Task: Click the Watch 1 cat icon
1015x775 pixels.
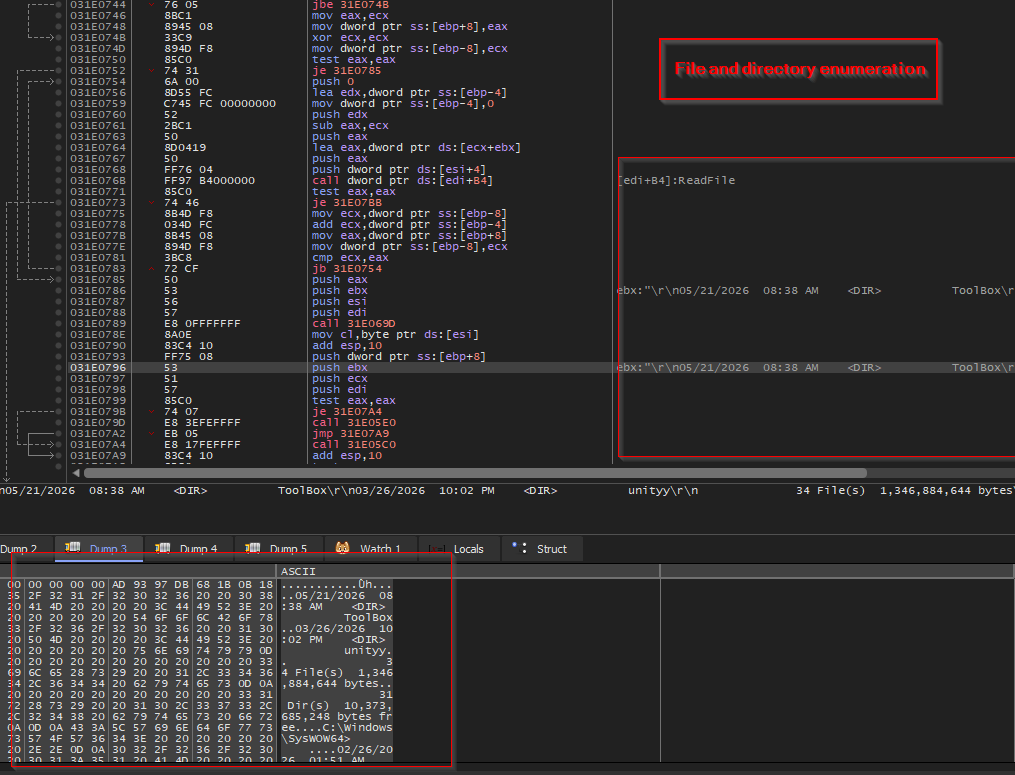Action: [x=342, y=548]
